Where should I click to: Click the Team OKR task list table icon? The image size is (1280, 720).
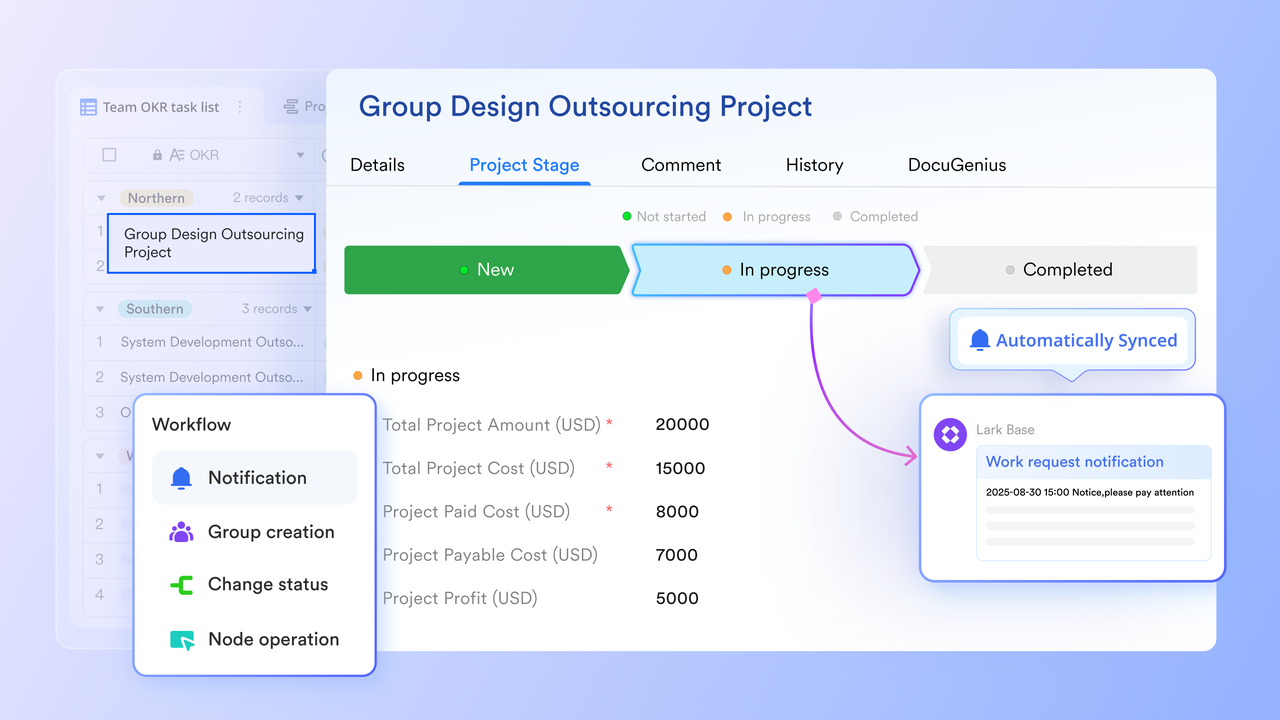click(x=88, y=107)
